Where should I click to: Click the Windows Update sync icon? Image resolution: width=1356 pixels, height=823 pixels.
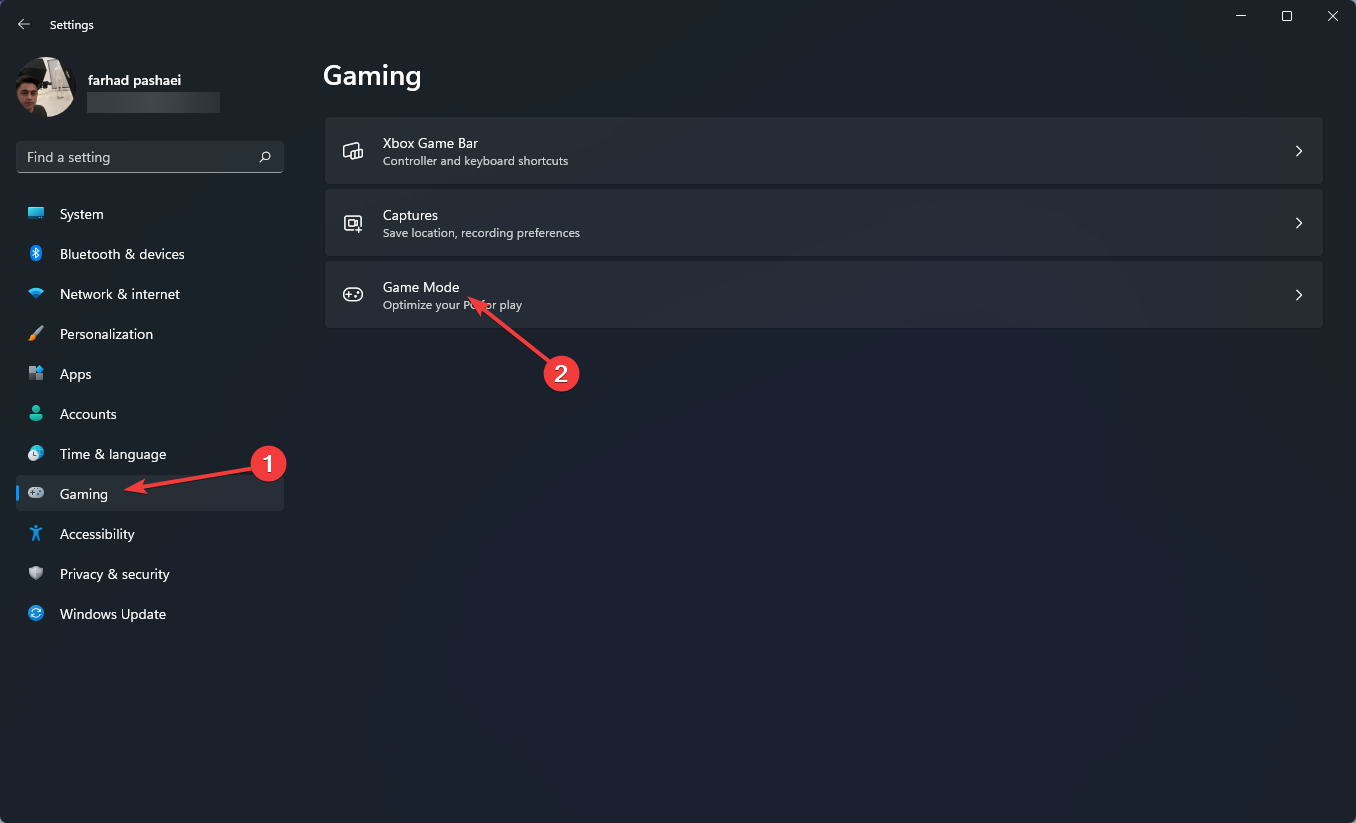[x=36, y=614]
